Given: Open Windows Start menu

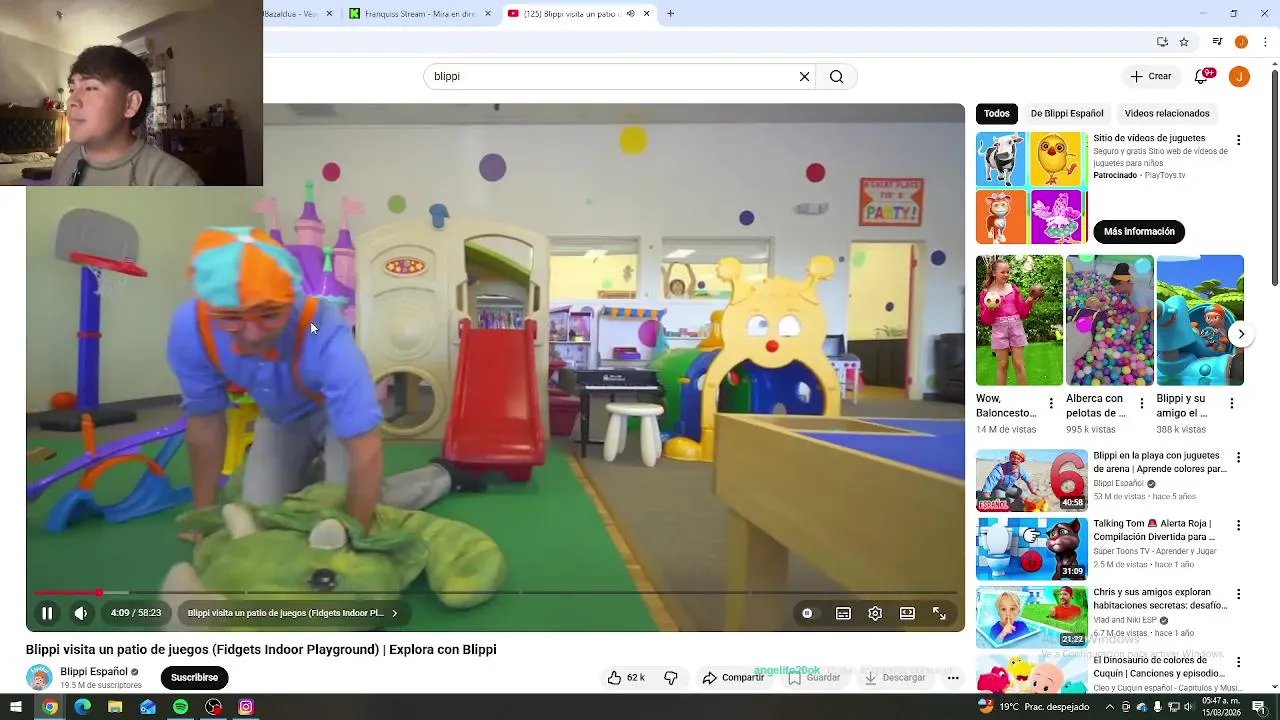Looking at the screenshot, I should pos(16,707).
